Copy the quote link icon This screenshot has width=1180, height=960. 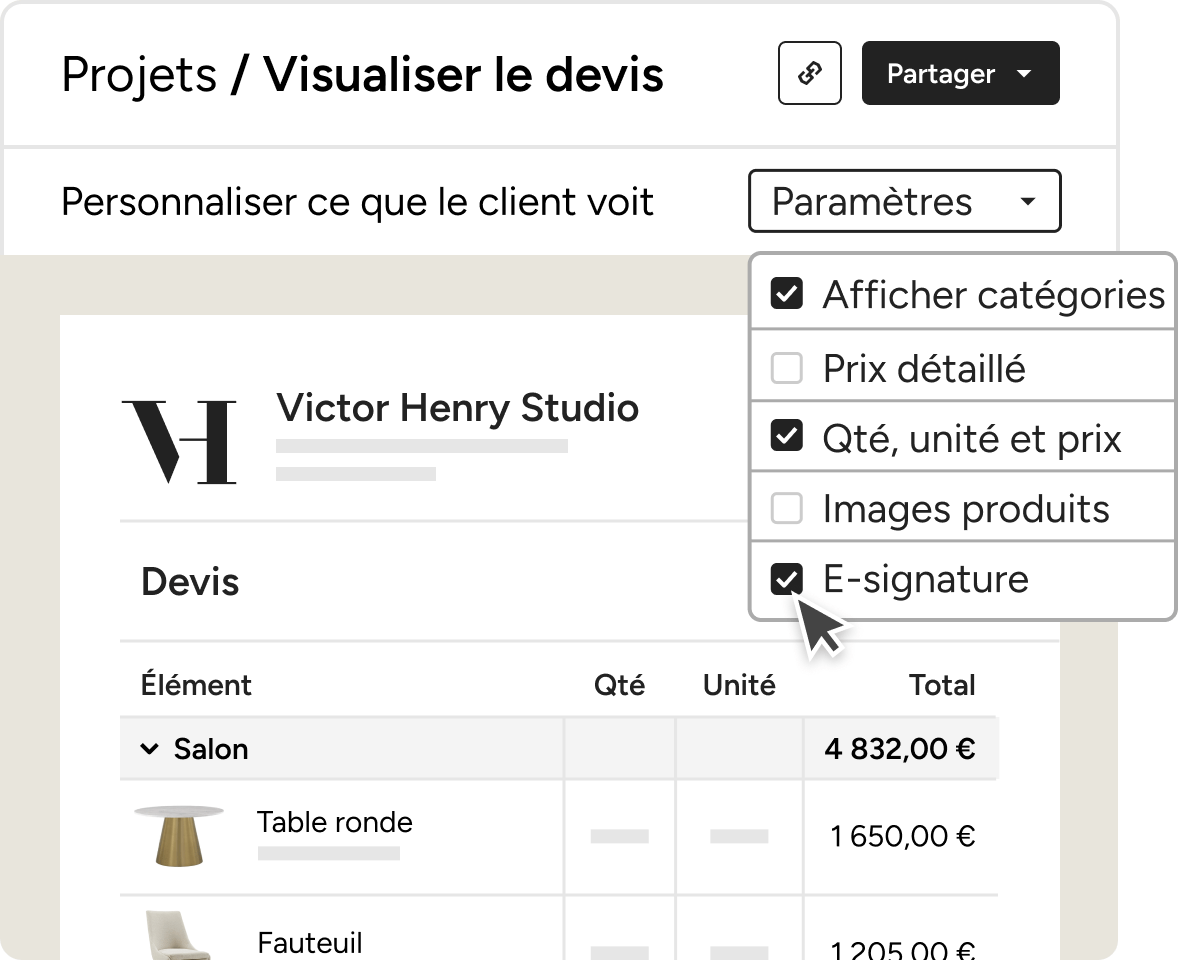pyautogui.click(x=810, y=73)
